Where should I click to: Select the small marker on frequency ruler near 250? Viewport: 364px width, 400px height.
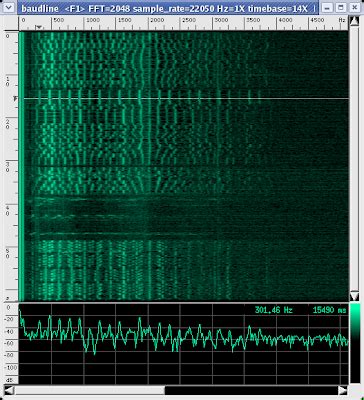[x=38, y=27]
